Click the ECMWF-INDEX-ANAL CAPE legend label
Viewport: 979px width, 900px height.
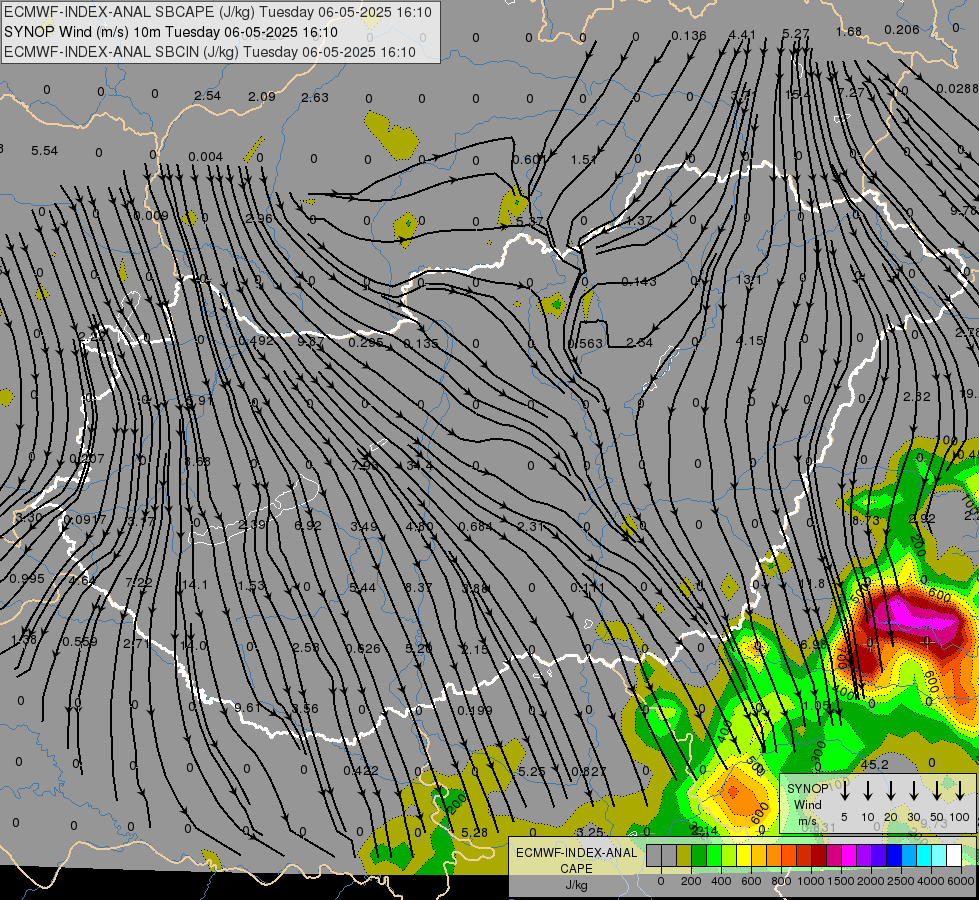576,860
